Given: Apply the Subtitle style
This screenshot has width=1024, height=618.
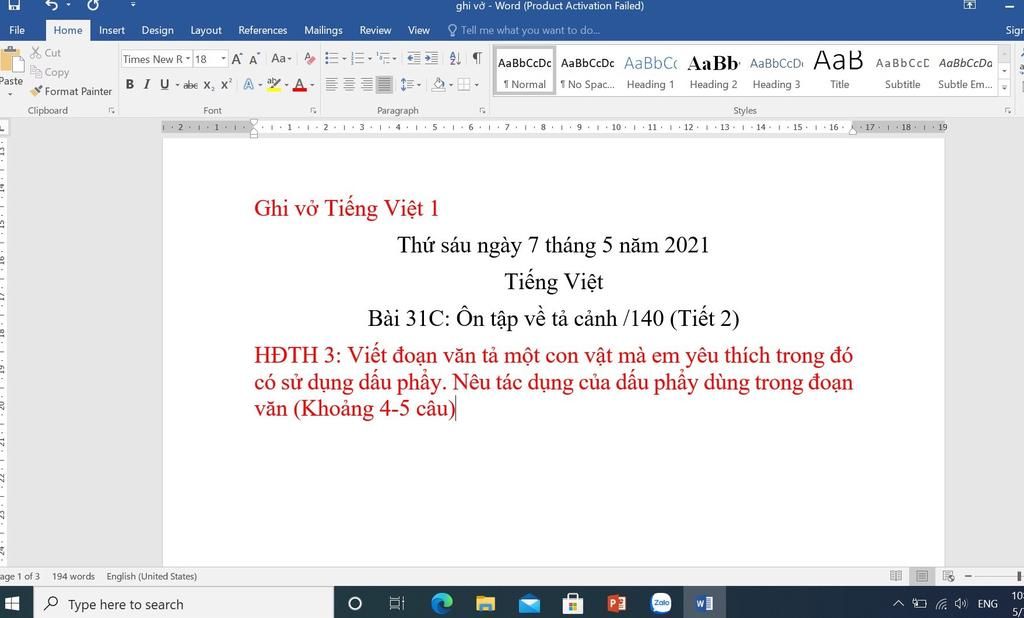Looking at the screenshot, I should coord(903,71).
